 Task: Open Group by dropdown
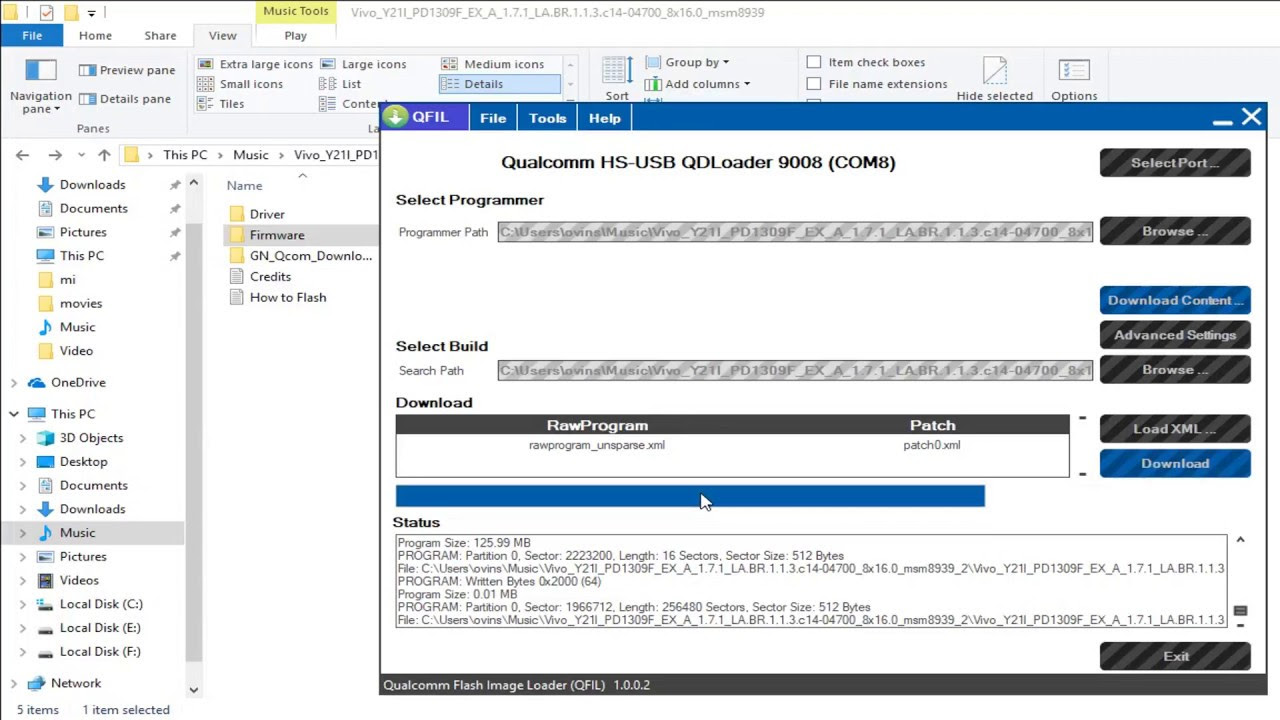tap(688, 62)
